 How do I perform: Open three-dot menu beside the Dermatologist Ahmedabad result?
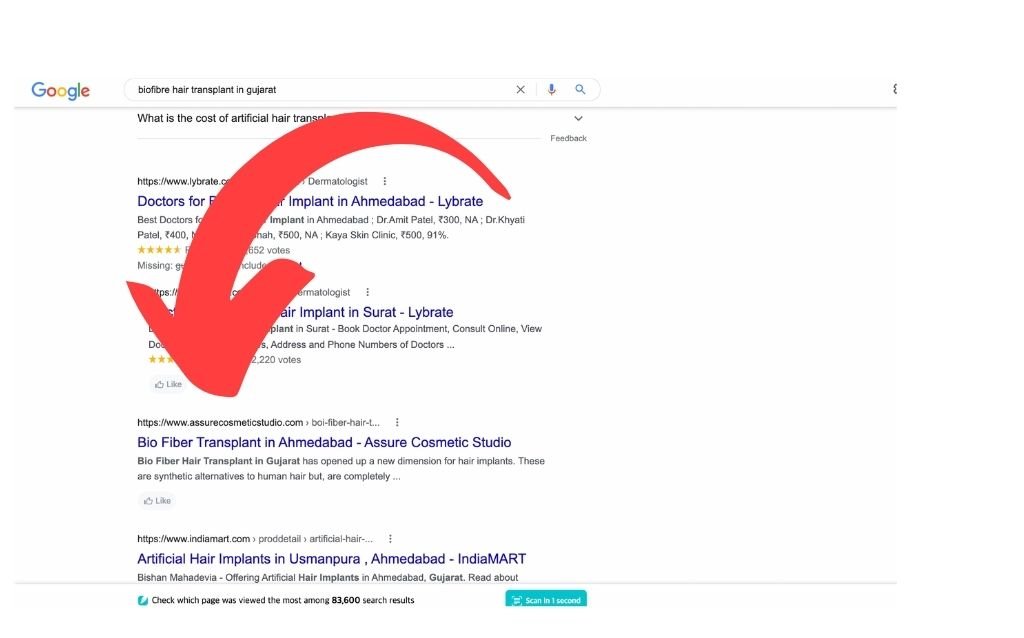point(385,182)
